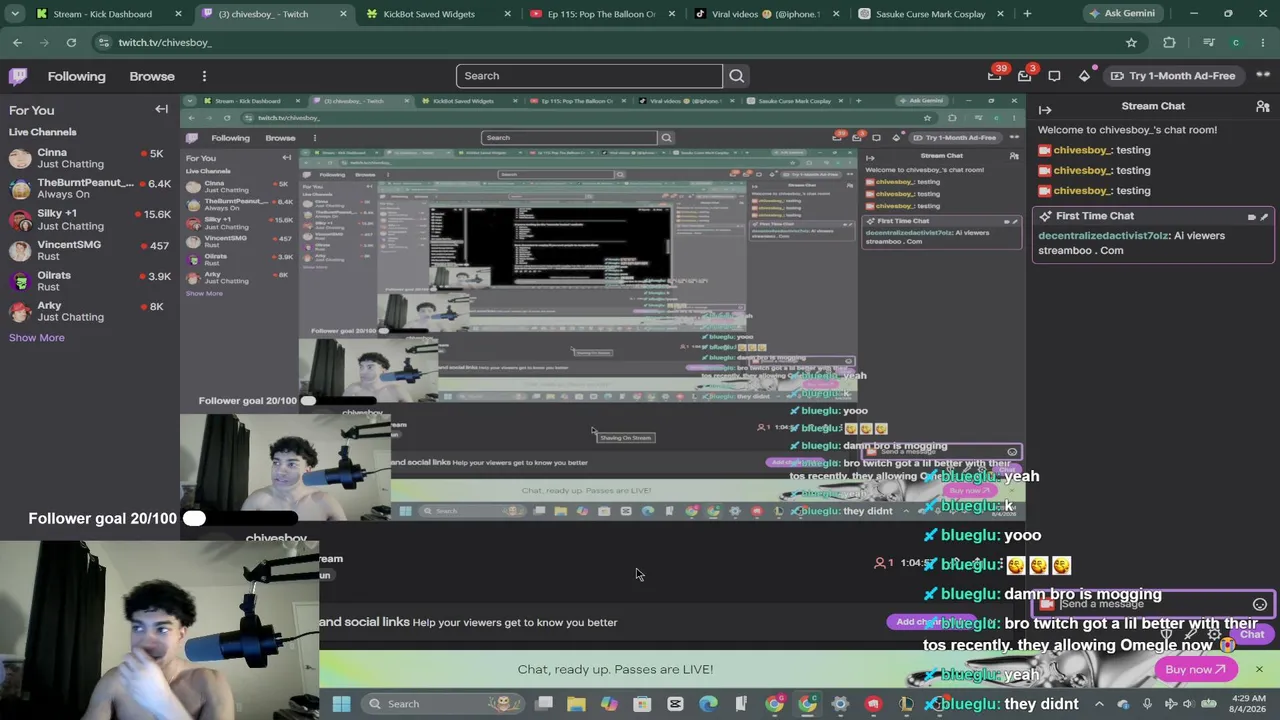The width and height of the screenshot is (1280, 720).
Task: Reload the Twitch page
Action: (x=71, y=43)
